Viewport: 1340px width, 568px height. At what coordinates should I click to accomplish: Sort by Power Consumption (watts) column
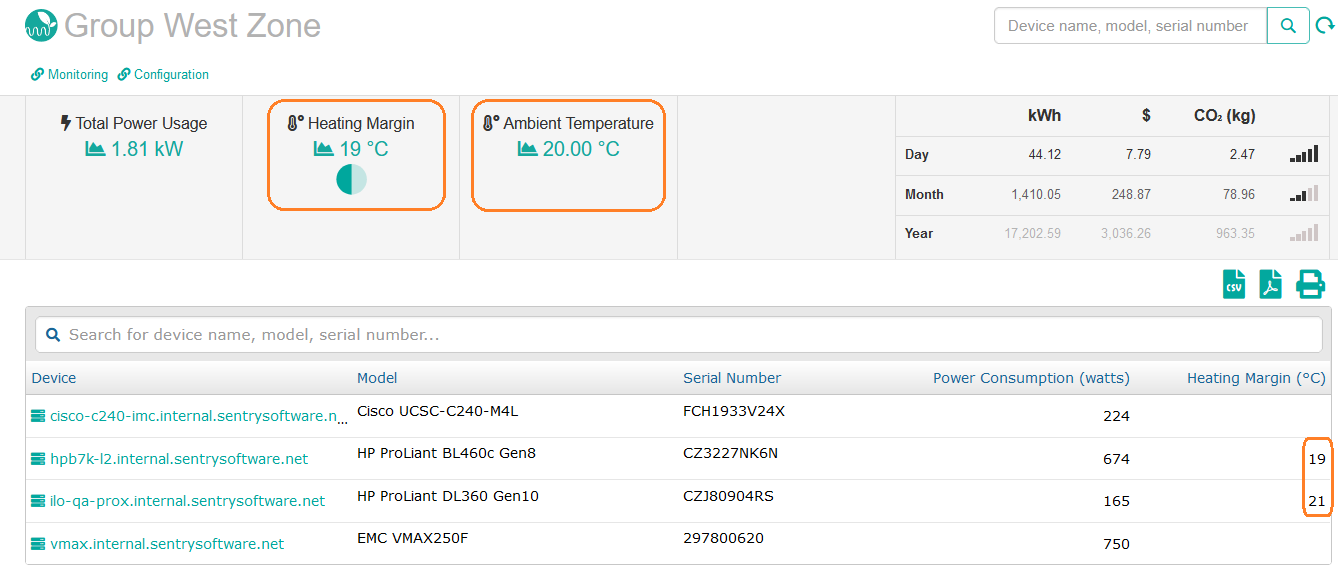pyautogui.click(x=1031, y=378)
